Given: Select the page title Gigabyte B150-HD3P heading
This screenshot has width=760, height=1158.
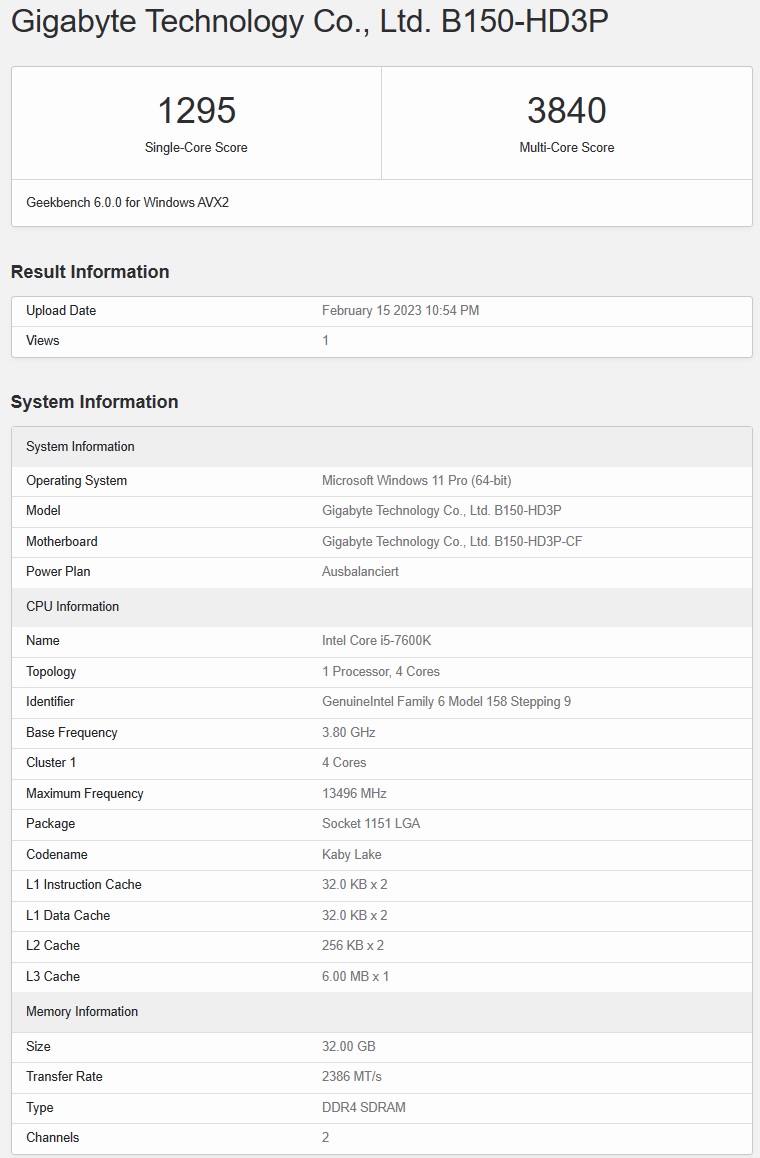Looking at the screenshot, I should [309, 21].
